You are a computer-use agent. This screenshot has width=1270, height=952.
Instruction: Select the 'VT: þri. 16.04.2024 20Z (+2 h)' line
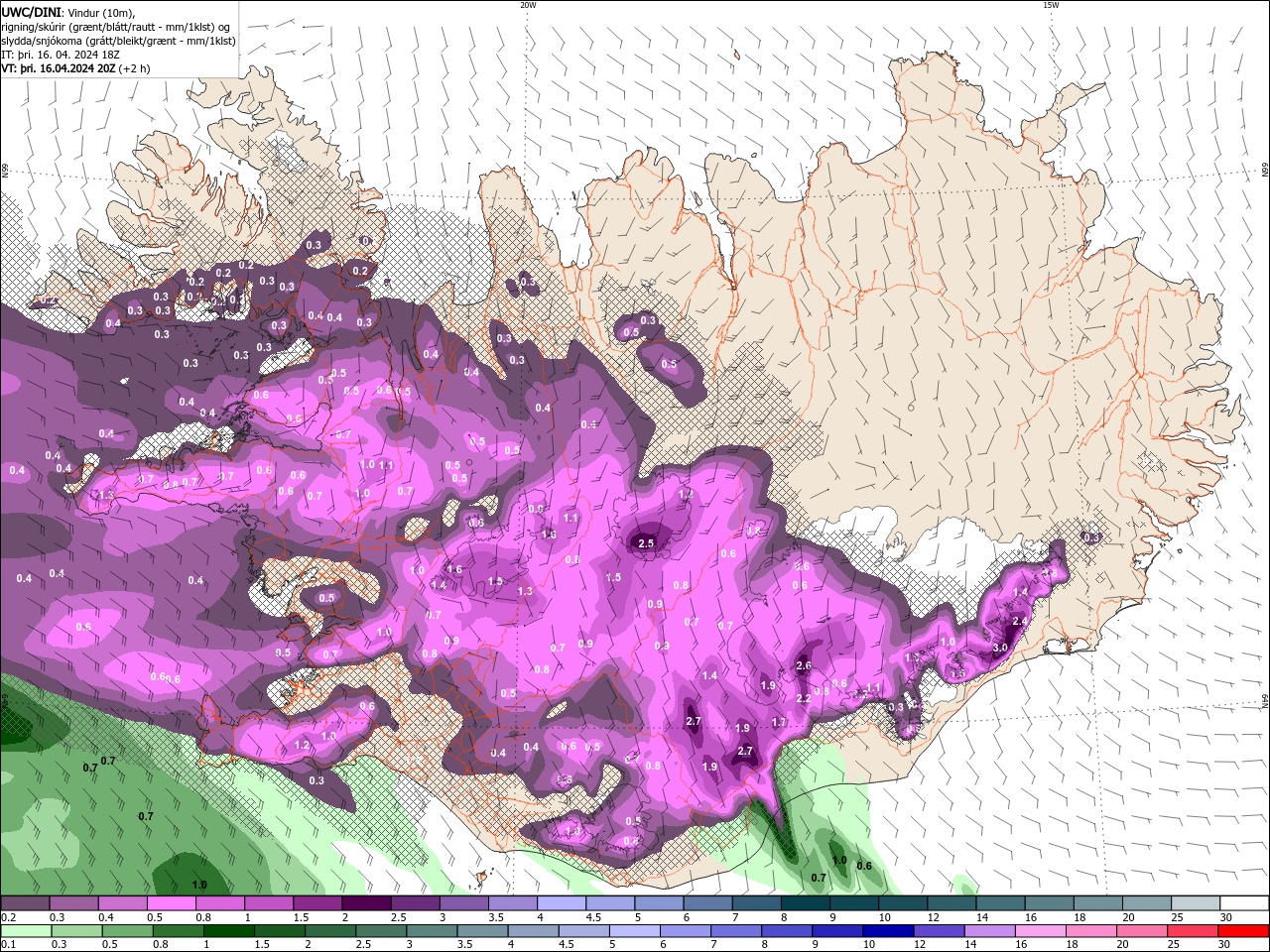(76, 68)
